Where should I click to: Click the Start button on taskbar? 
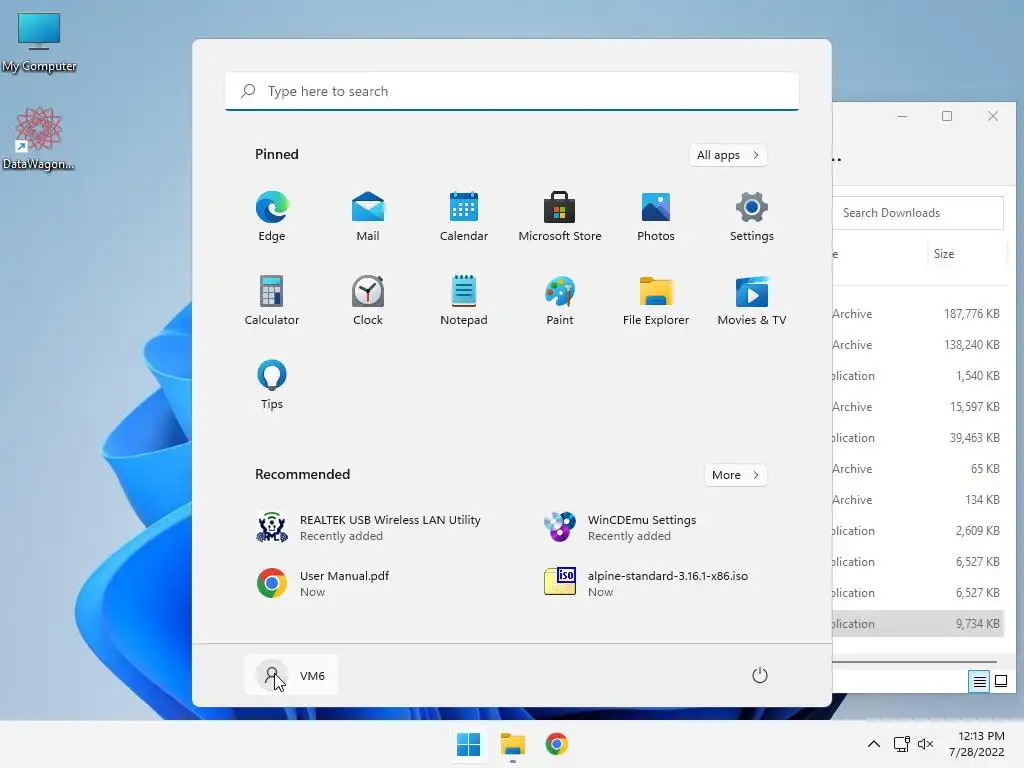coord(468,744)
